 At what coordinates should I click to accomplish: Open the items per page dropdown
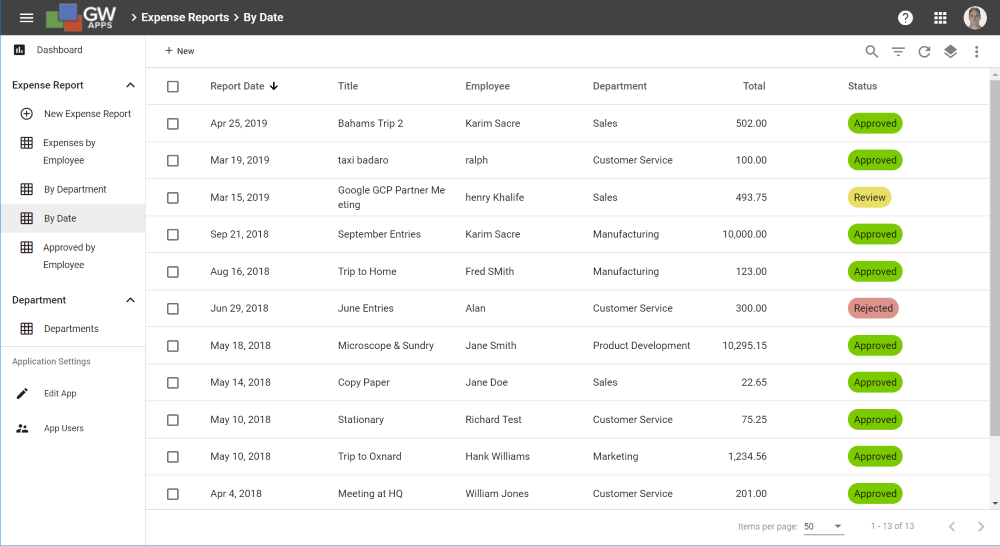click(x=823, y=526)
